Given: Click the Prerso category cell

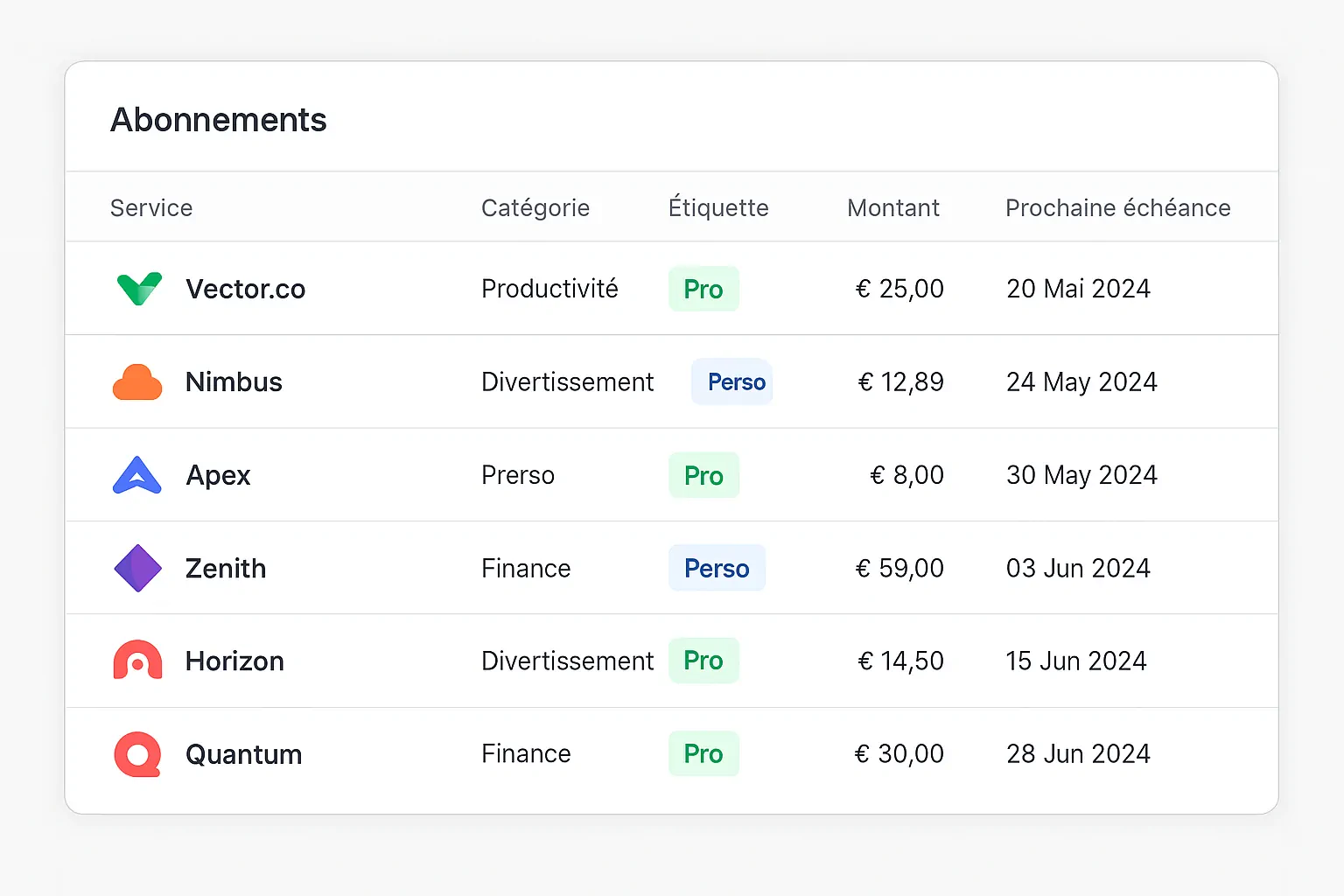Looking at the screenshot, I should pos(518,475).
